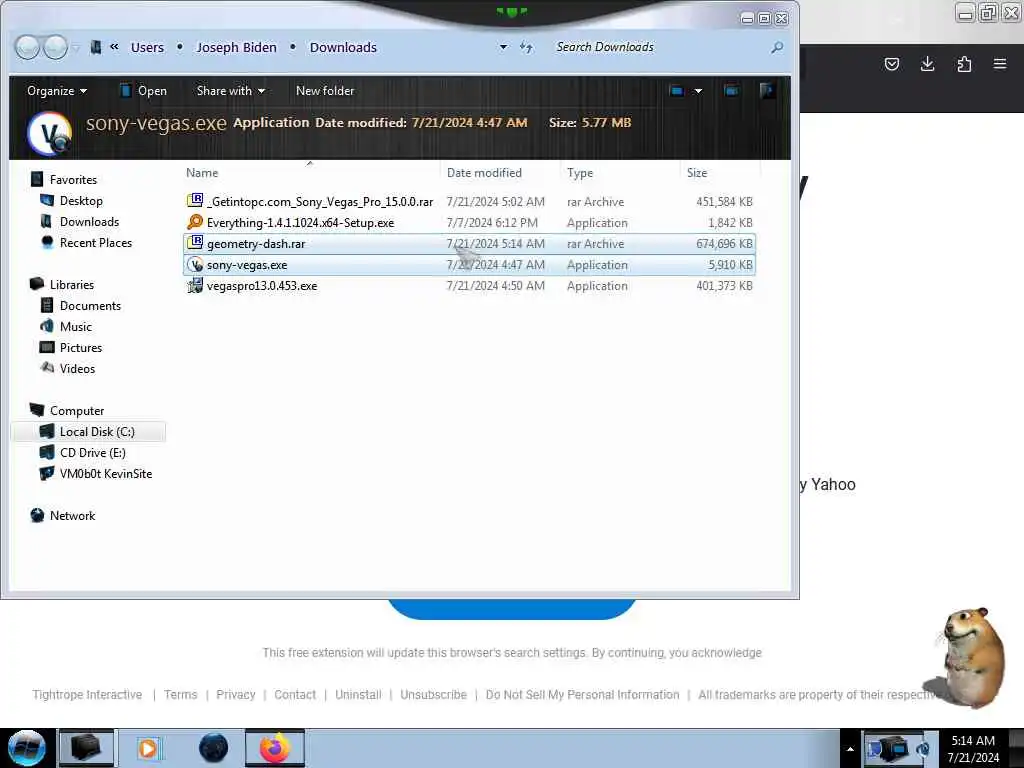Open the Firefox extensions puzzle icon

(x=964, y=63)
